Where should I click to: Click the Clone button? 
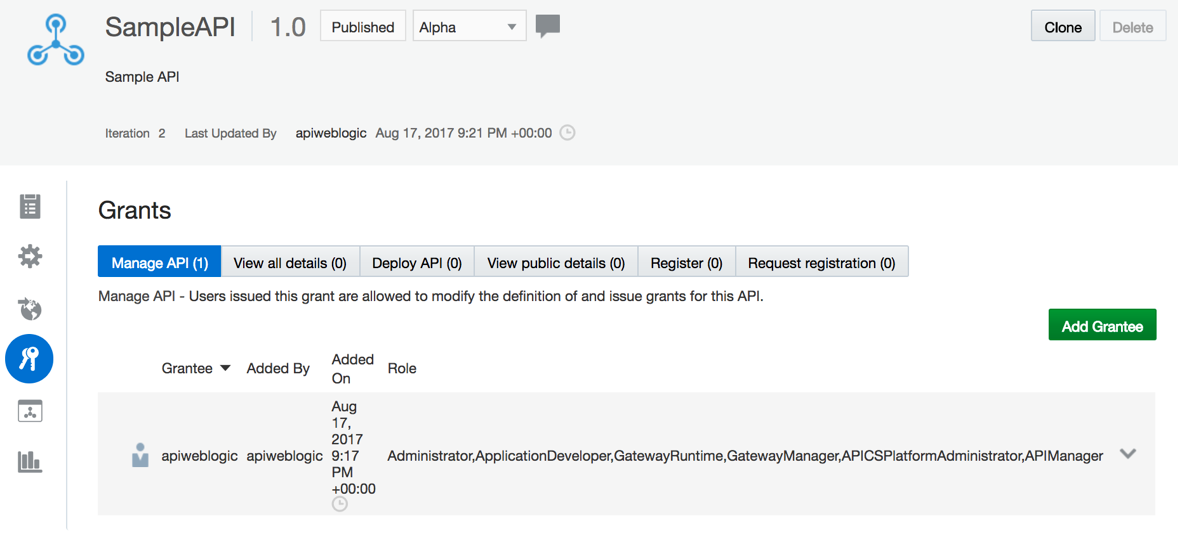1062,28
